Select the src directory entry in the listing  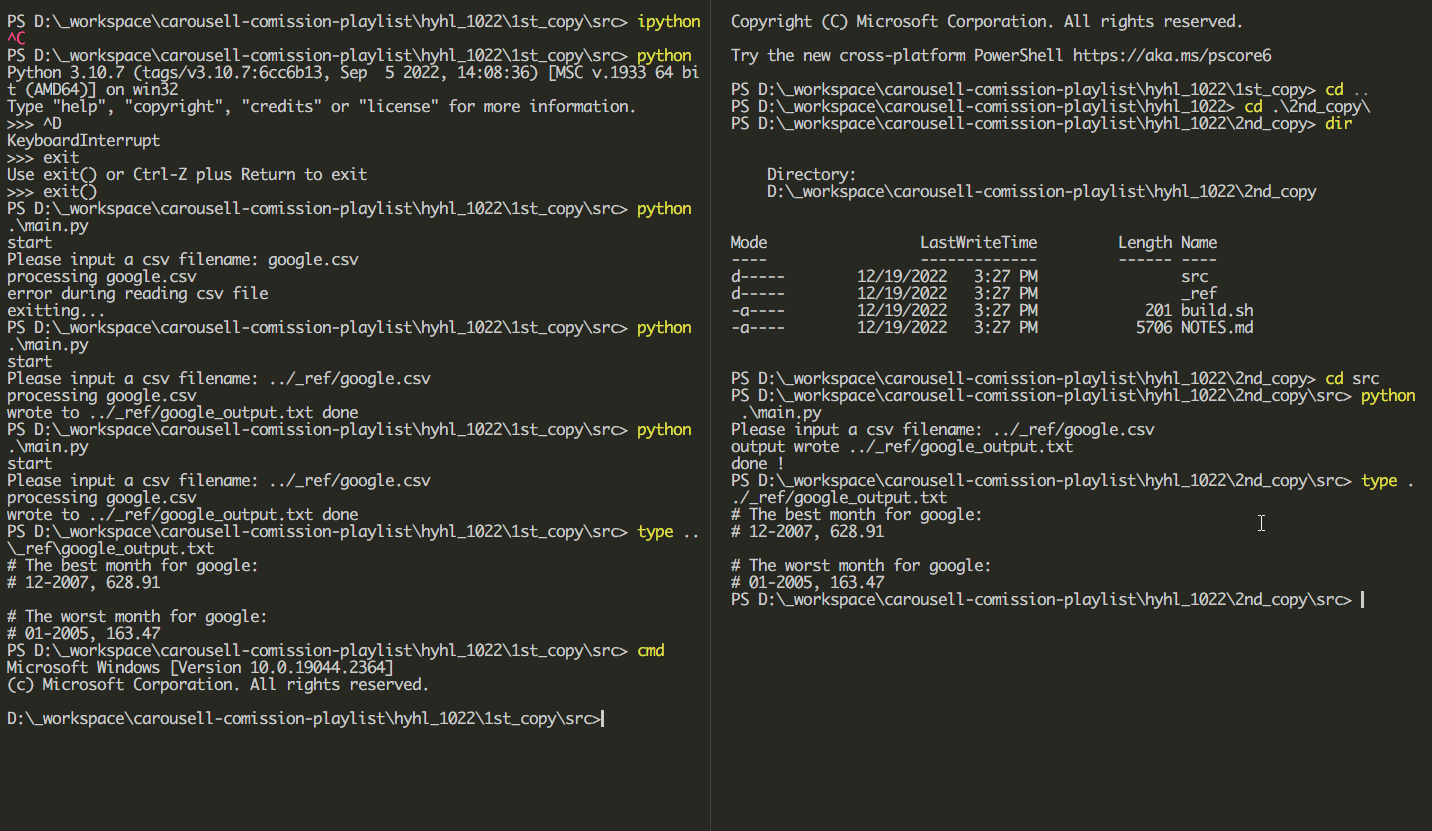[x=1194, y=276]
